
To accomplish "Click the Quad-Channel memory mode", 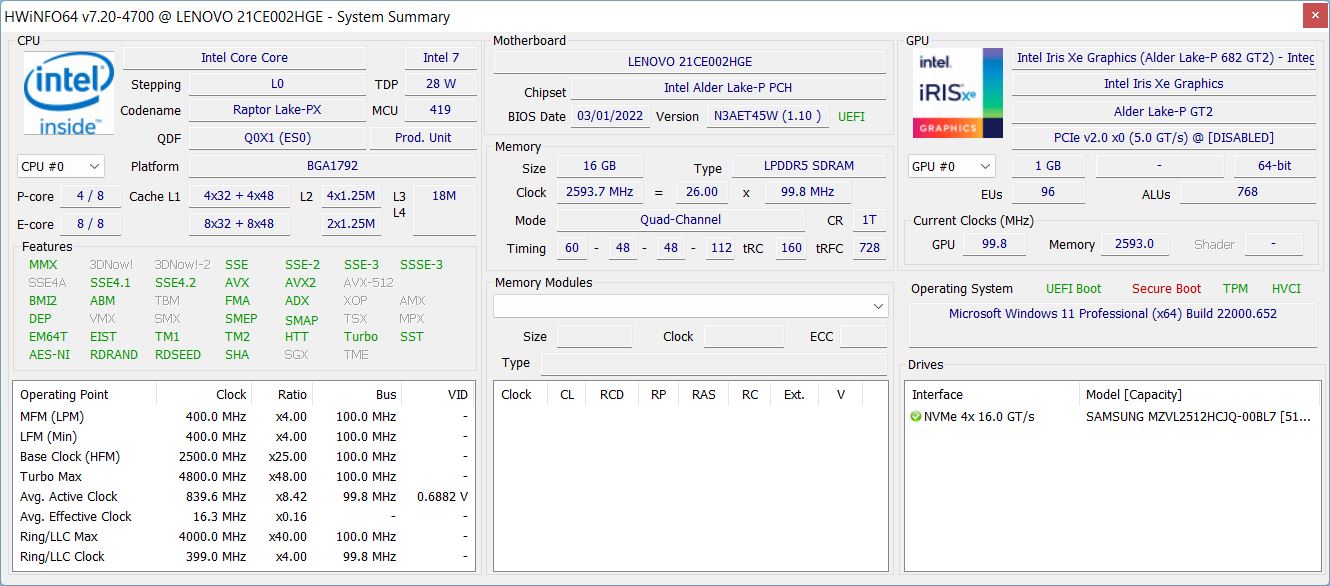I will coord(680,220).
